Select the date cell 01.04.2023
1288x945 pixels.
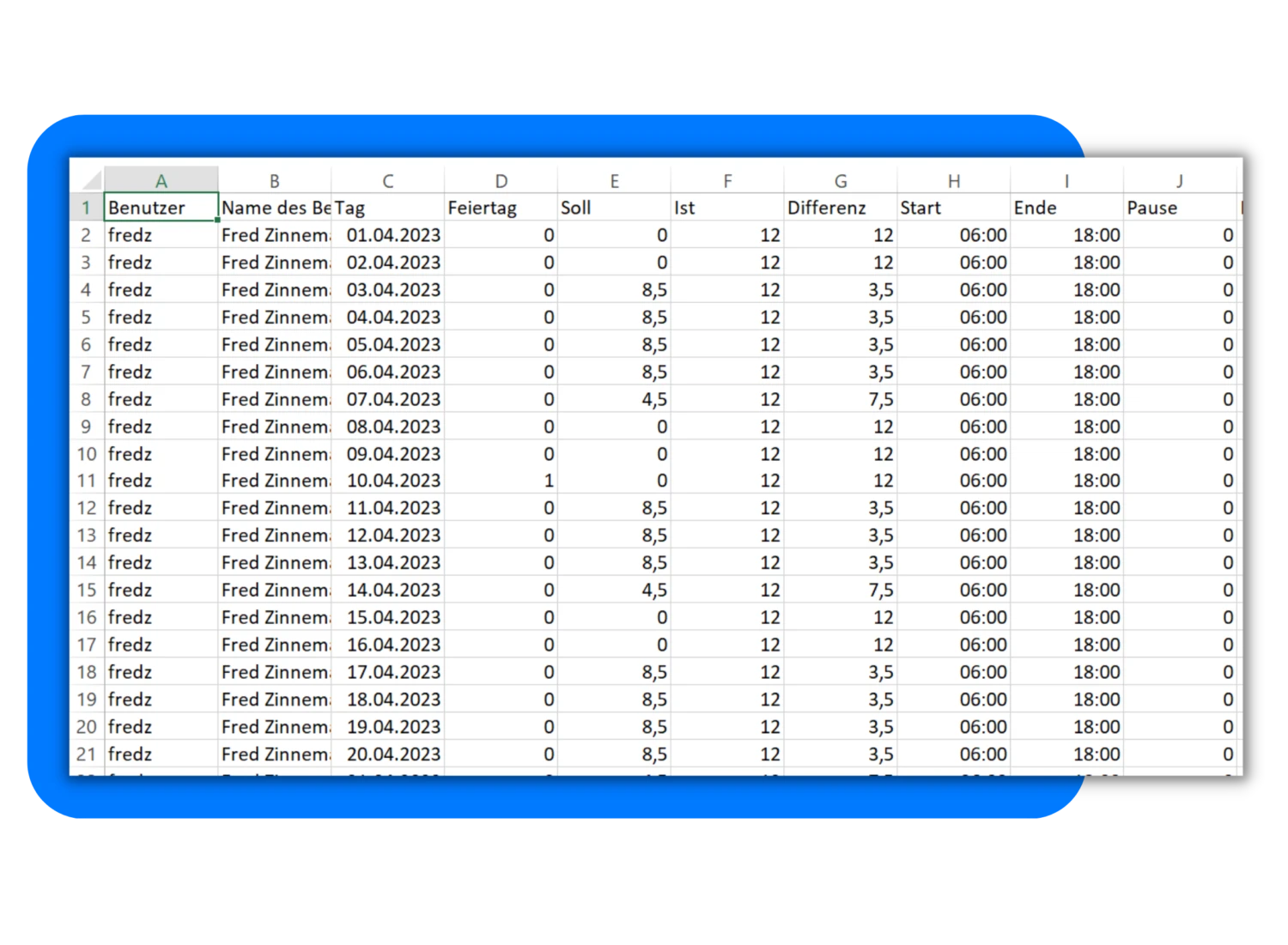[387, 235]
